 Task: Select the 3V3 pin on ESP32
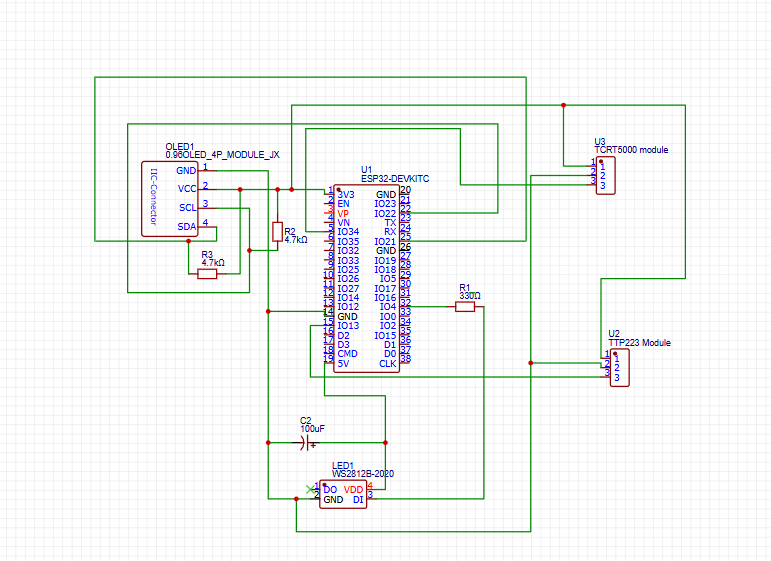coord(346,194)
